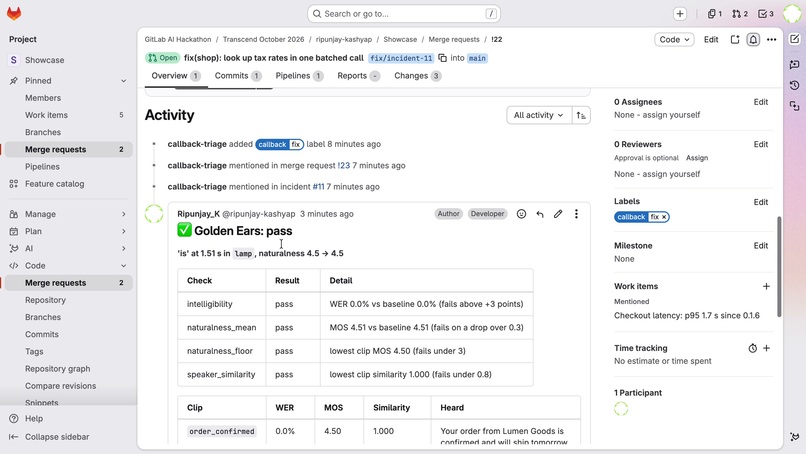Click the notifications bell icon
The height and width of the screenshot is (454, 806).
753,40
